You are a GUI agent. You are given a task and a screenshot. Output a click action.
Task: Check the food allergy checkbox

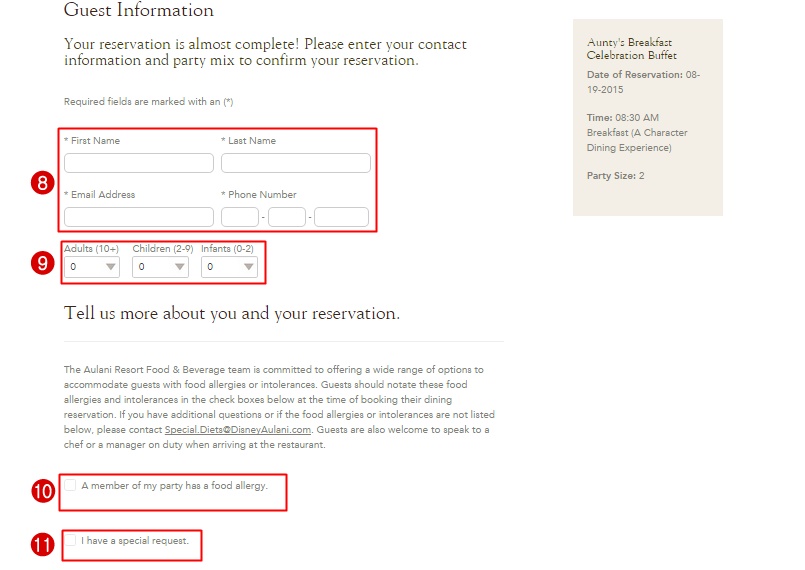70,485
